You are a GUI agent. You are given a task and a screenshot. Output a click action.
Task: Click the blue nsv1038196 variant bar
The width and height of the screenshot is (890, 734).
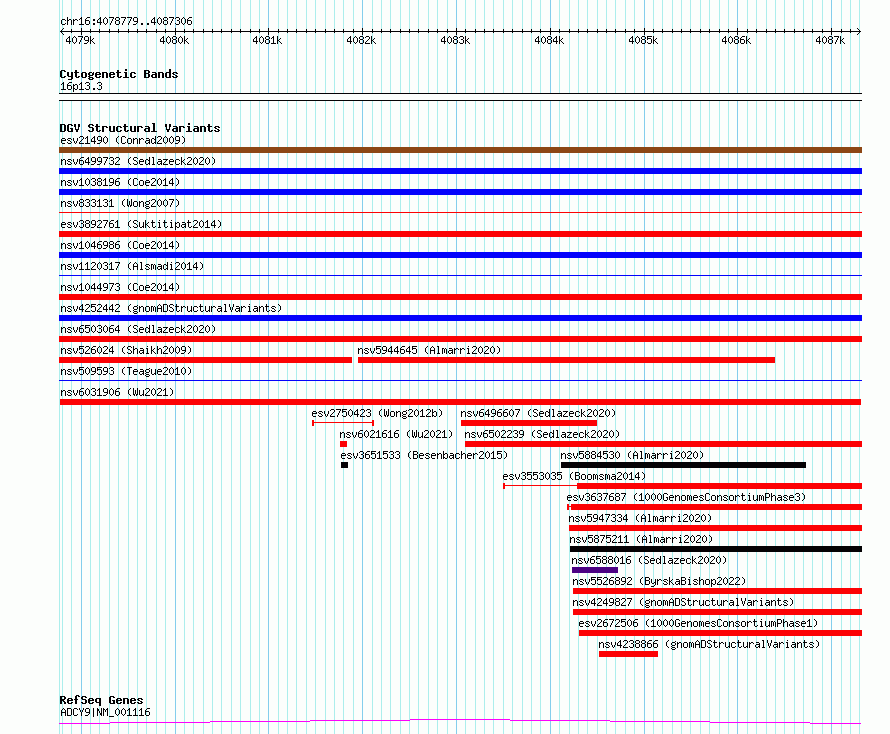[460, 192]
